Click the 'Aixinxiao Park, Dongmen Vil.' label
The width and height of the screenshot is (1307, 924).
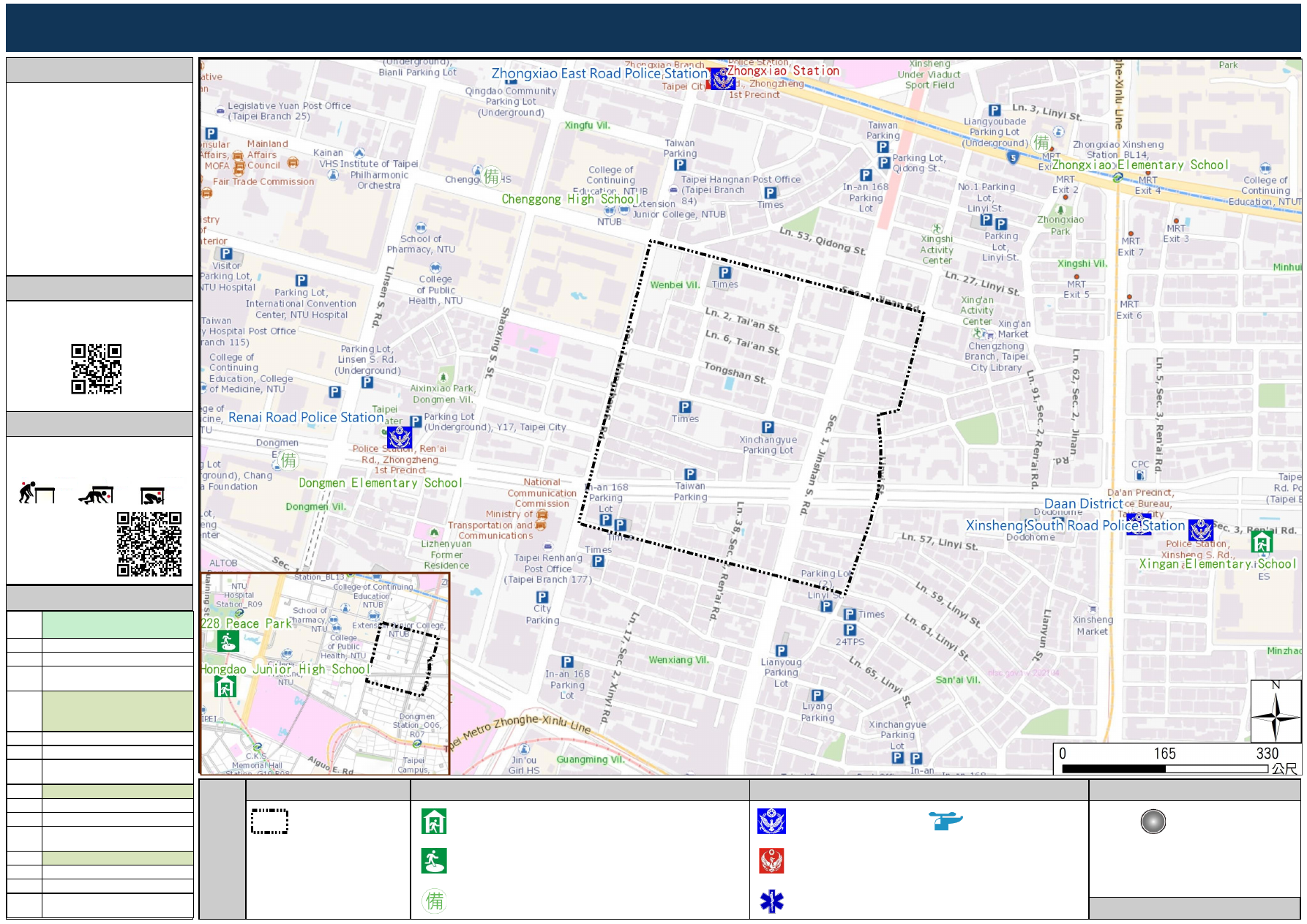click(x=443, y=394)
